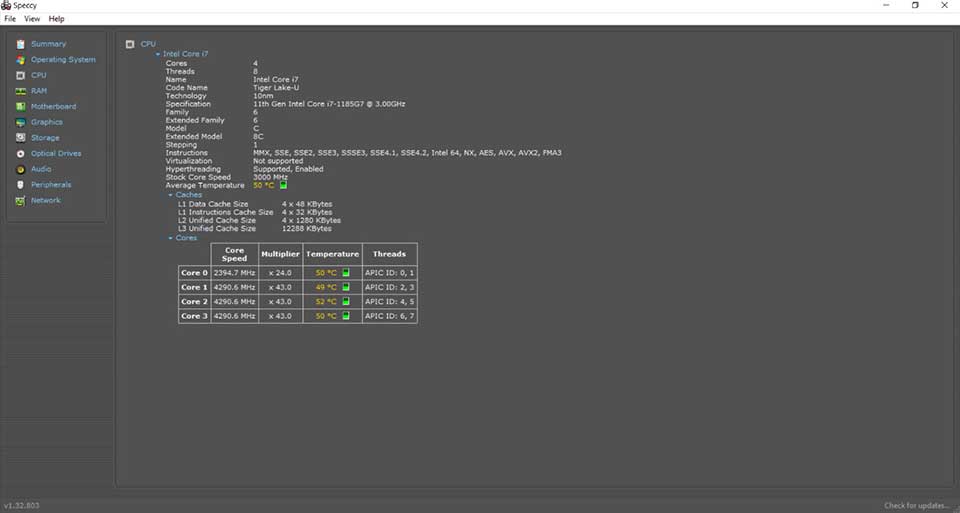Click the Motherboard icon in sidebar
The width and height of the screenshot is (960, 513).
pos(20,107)
